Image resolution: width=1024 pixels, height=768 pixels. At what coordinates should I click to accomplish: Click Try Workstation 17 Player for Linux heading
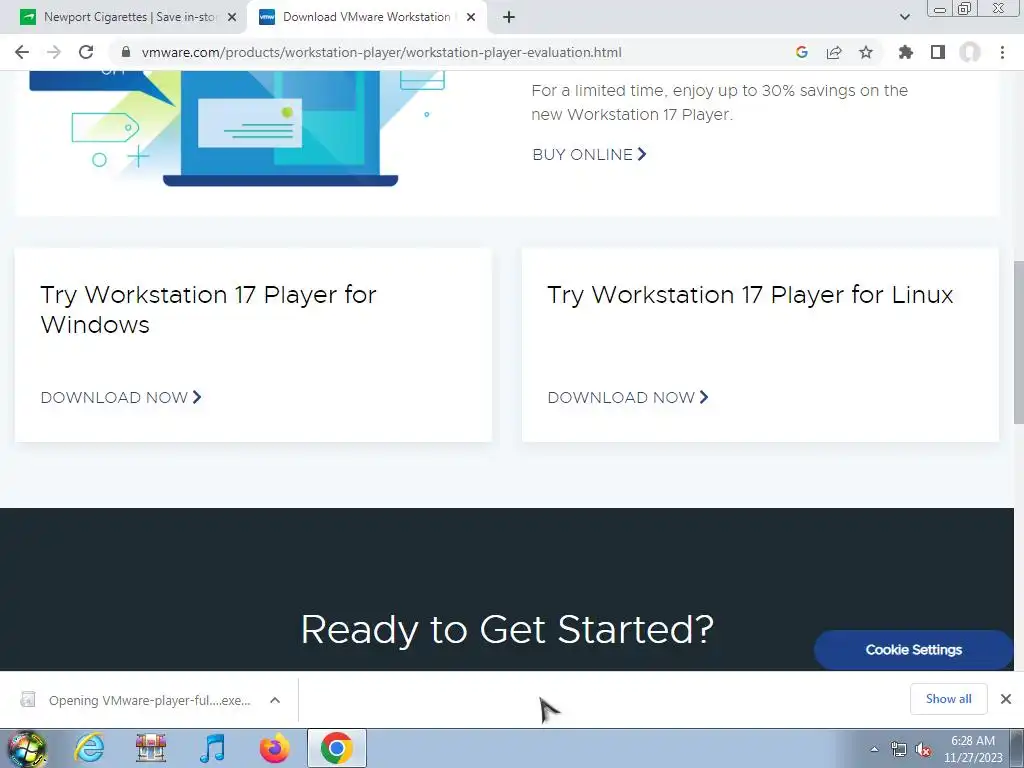750,295
